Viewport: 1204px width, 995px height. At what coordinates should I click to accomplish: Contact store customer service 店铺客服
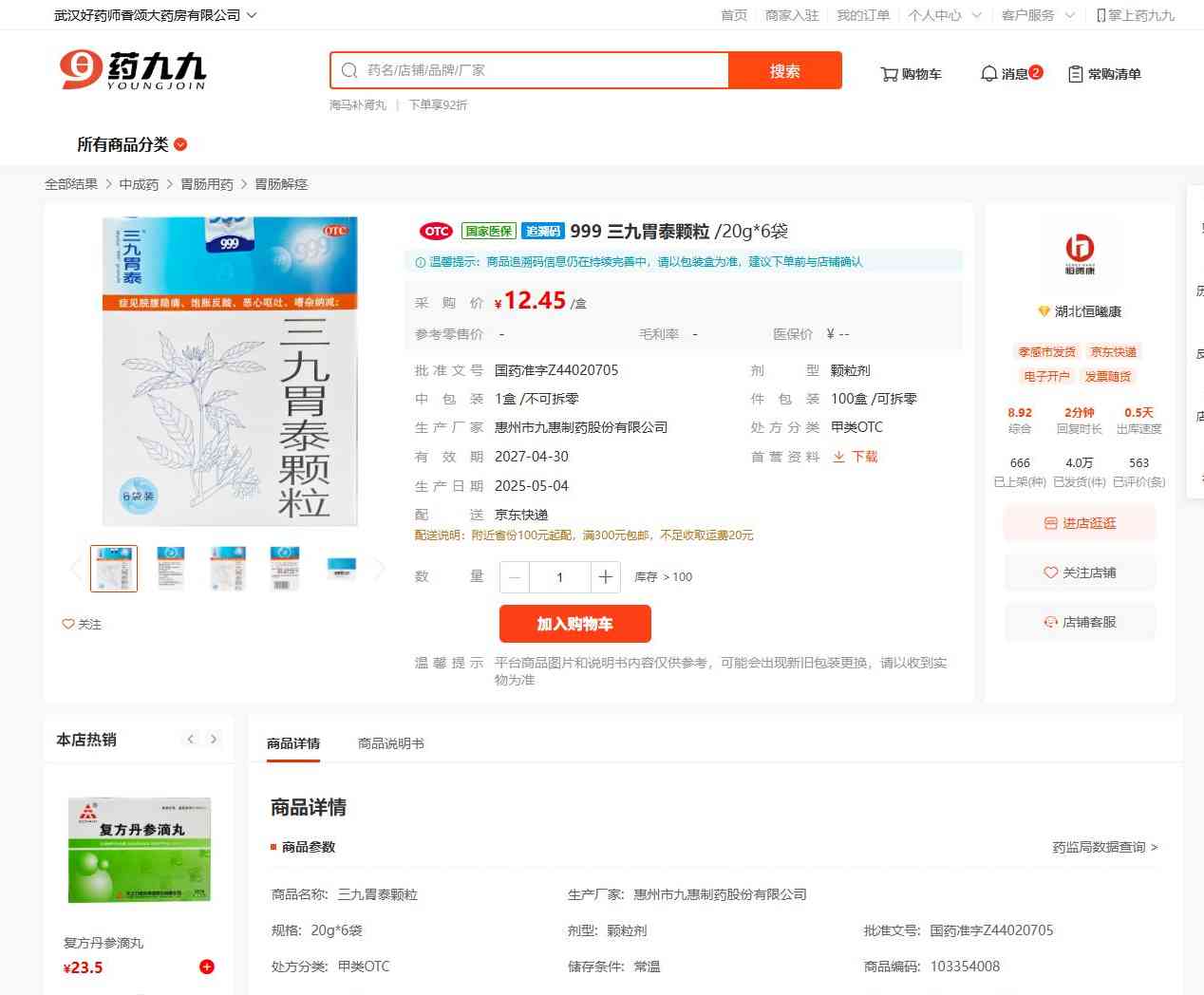(1080, 622)
